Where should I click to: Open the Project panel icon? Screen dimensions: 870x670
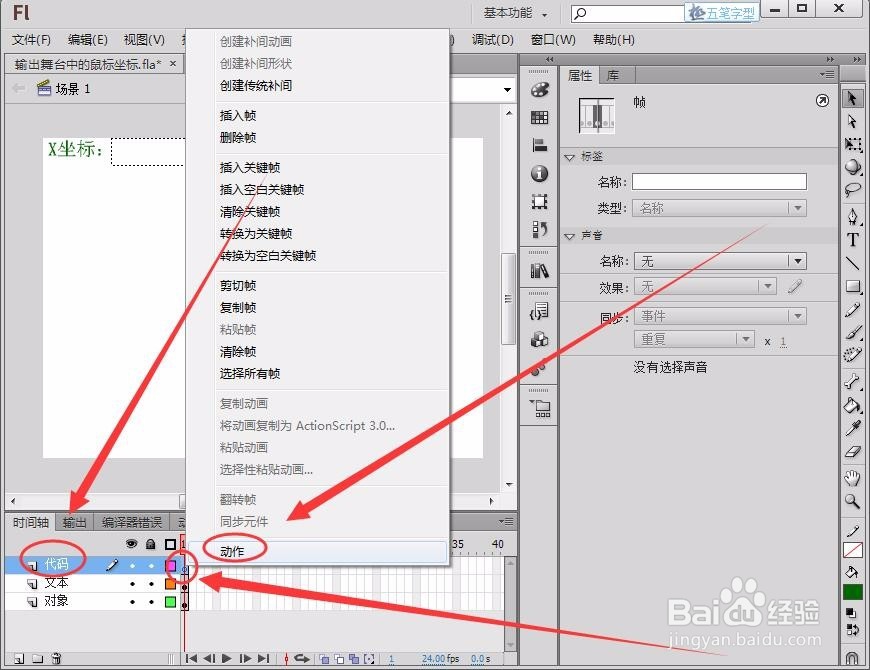pyautogui.click(x=539, y=409)
